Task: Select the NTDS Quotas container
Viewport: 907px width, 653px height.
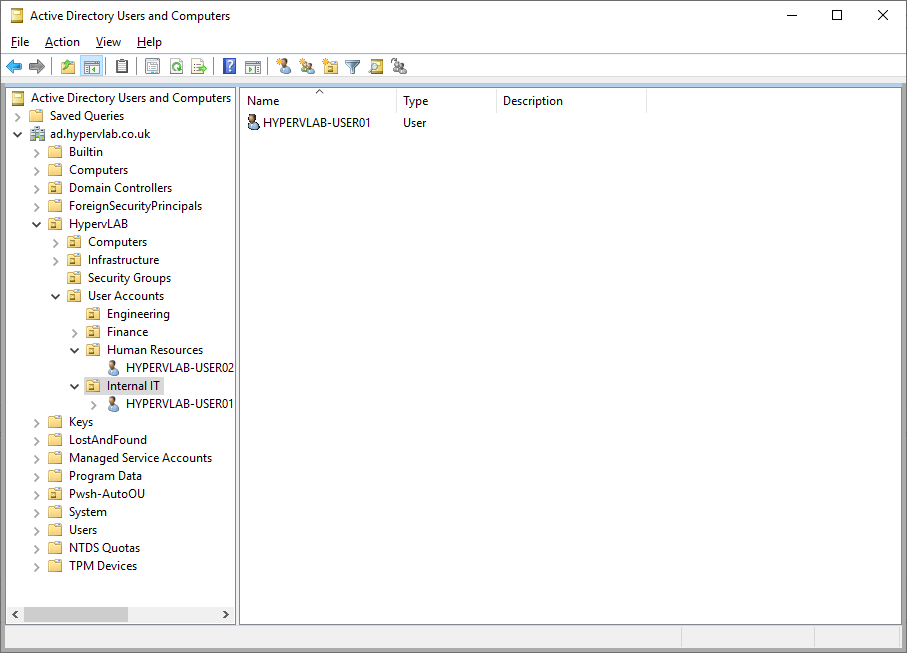Action: tap(104, 548)
